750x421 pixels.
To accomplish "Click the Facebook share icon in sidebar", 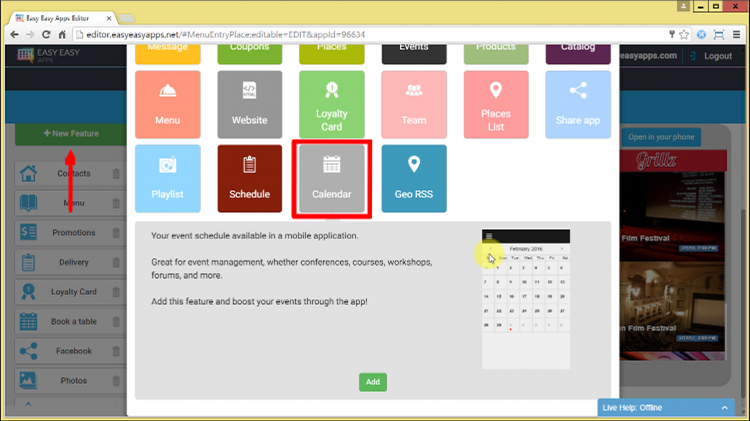I will (x=28, y=351).
